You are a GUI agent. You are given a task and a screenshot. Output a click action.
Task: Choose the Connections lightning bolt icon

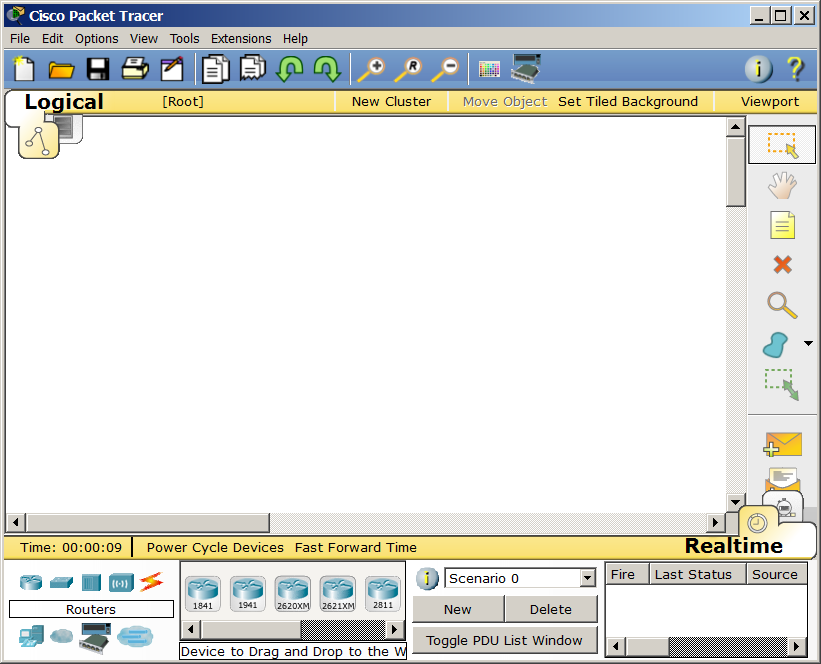click(152, 582)
